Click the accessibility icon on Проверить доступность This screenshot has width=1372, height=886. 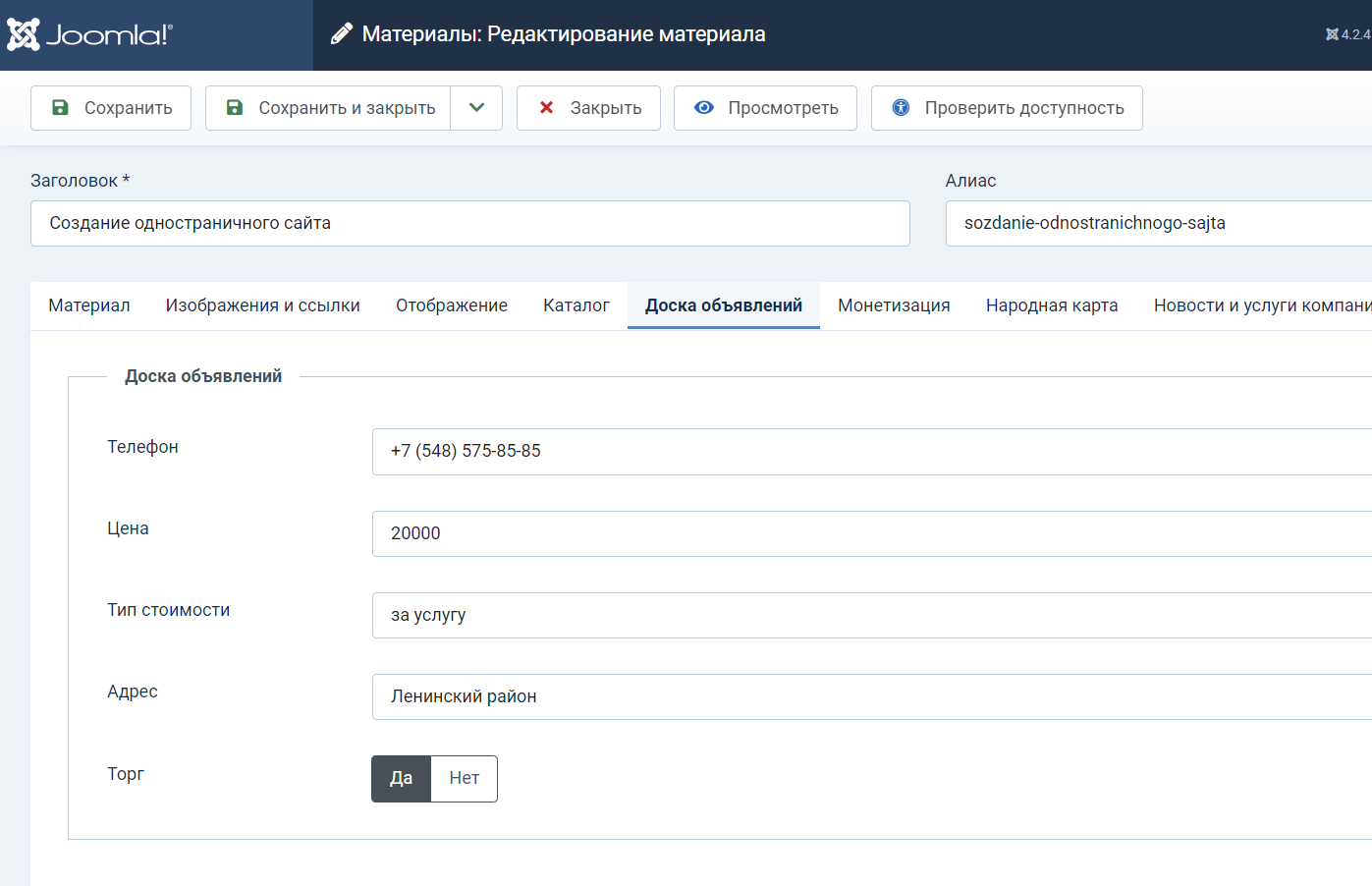(x=901, y=108)
